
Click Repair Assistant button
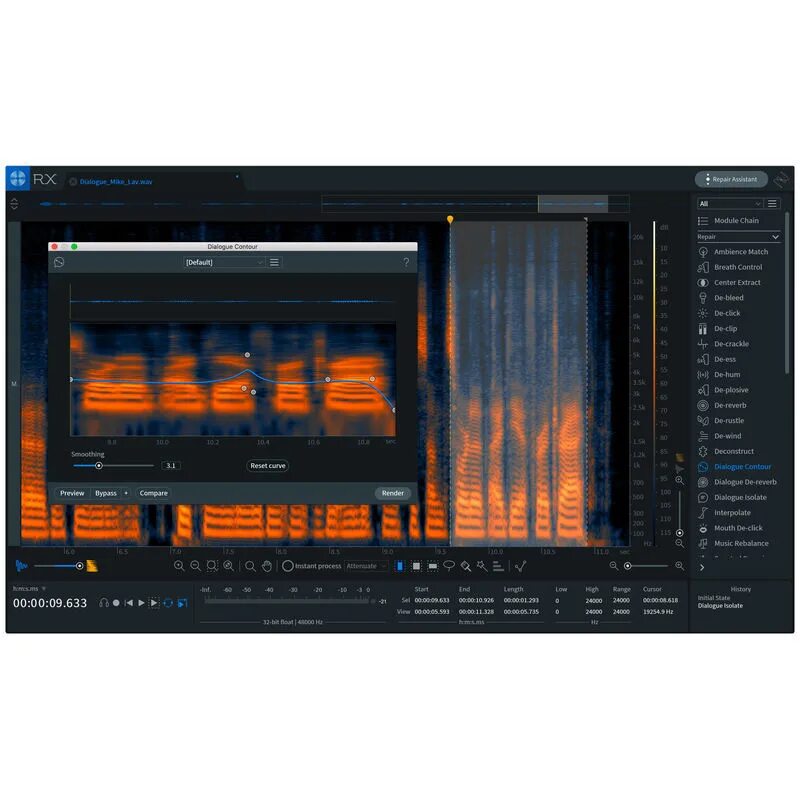731,179
